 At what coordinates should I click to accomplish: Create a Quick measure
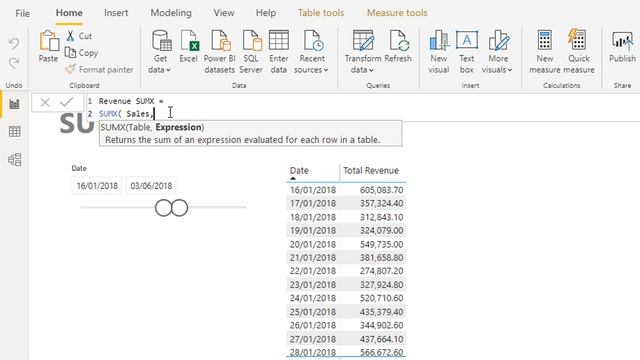tap(579, 52)
